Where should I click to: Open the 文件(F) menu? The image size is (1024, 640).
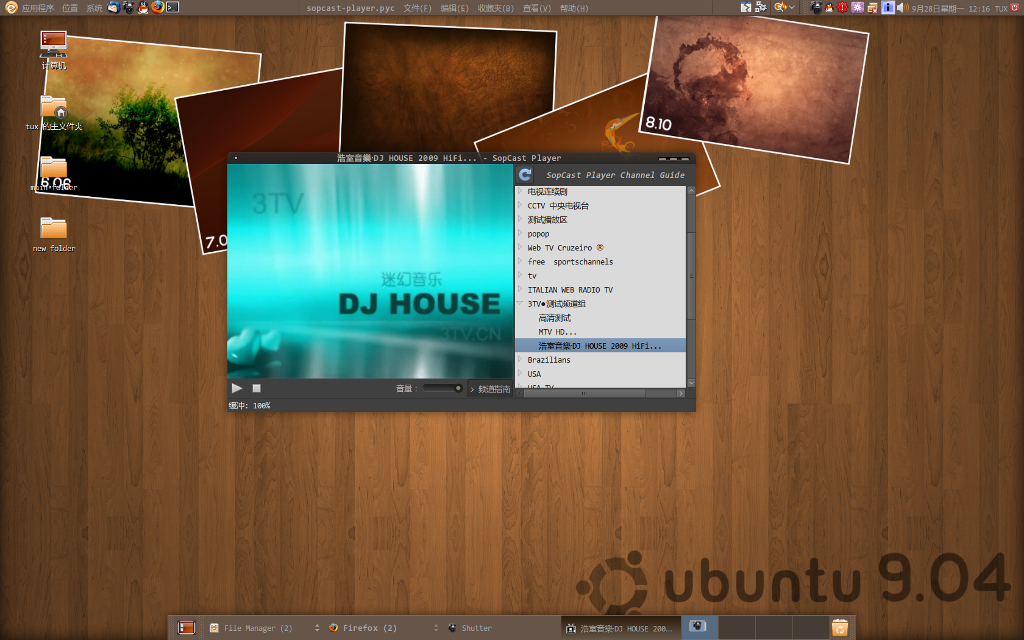pos(417,8)
